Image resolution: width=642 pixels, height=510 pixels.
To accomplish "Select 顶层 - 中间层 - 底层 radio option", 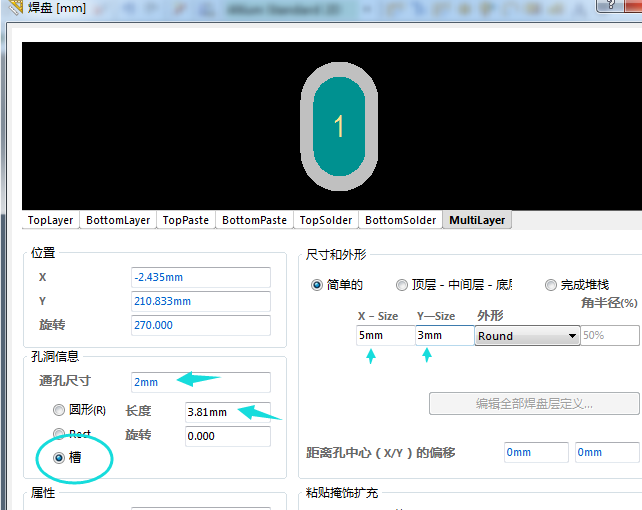I will 402,285.
